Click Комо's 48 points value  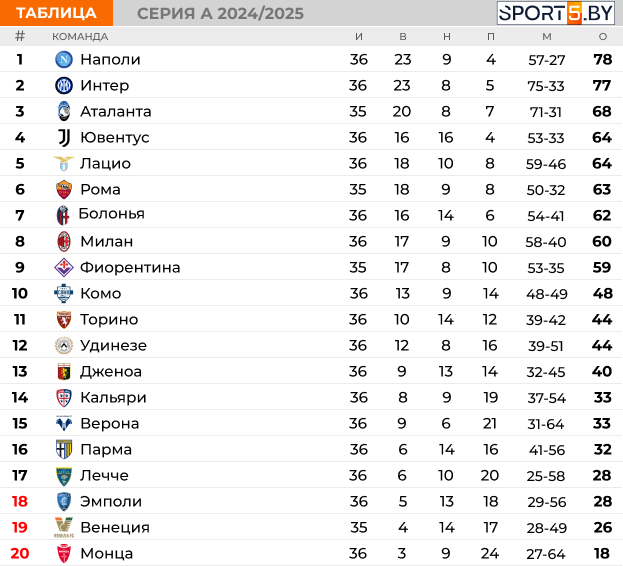click(603, 294)
